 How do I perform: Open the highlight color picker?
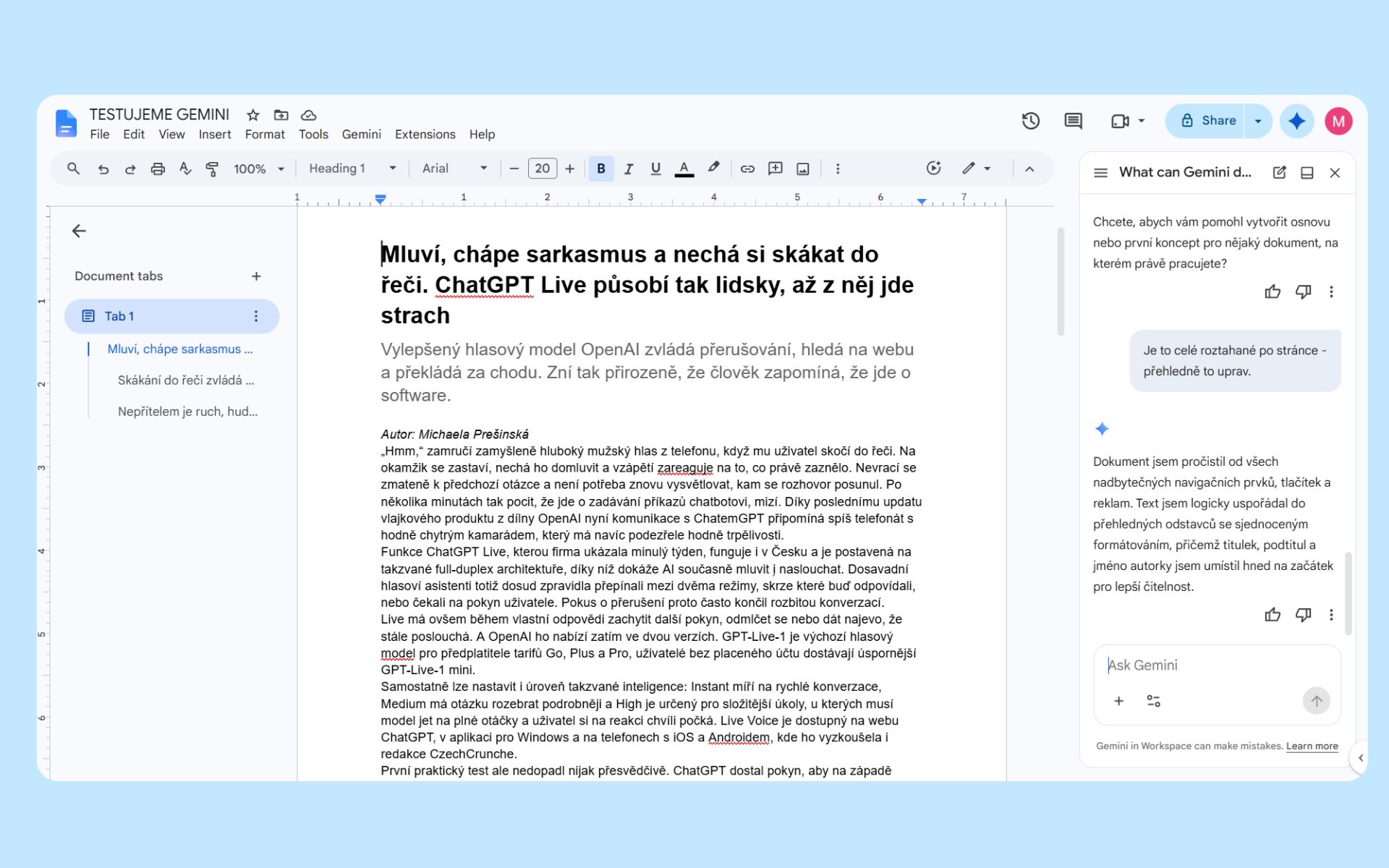tap(714, 169)
